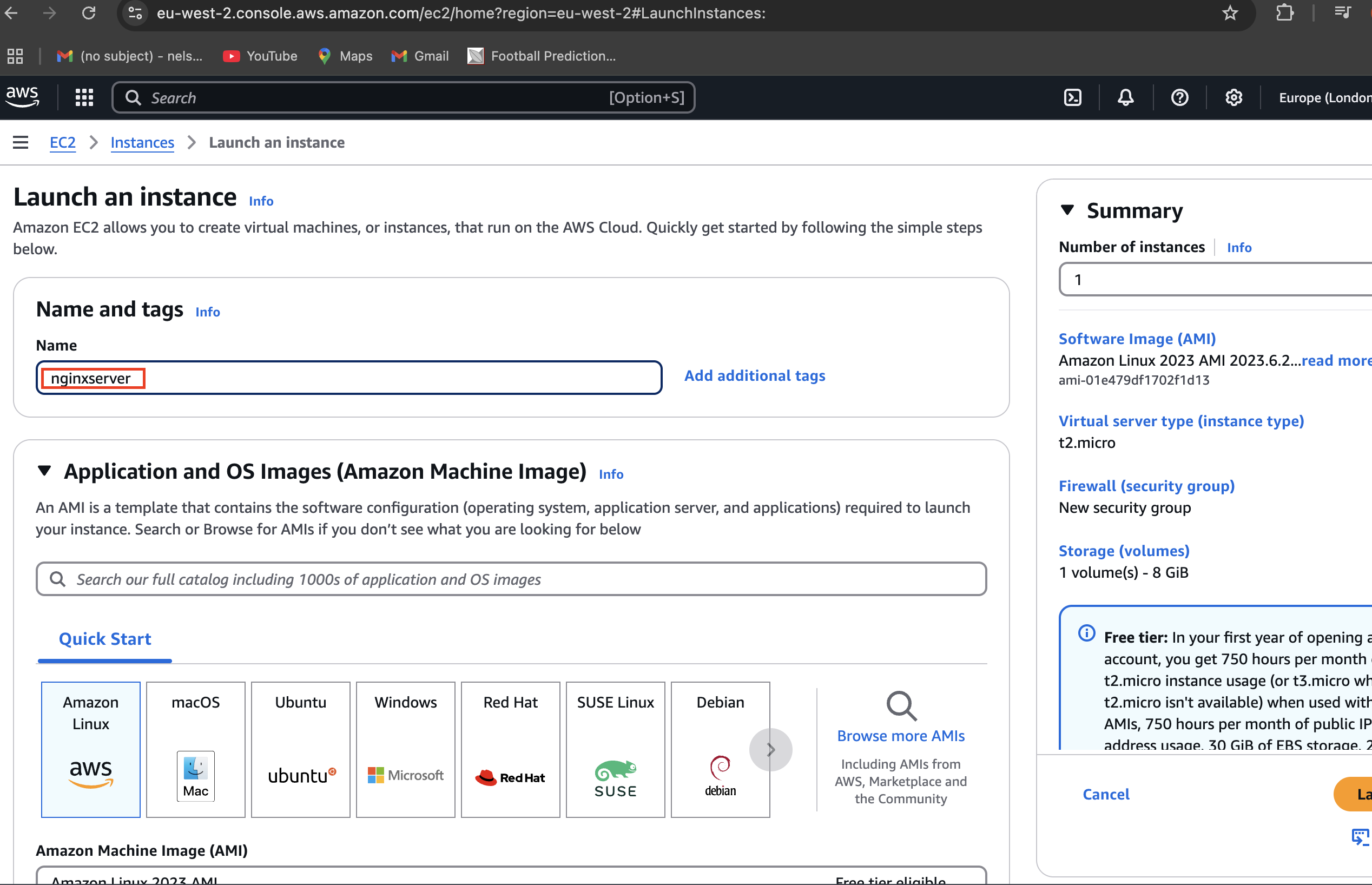Click the AMI catalog search field
Image resolution: width=1372 pixels, height=885 pixels.
(x=511, y=579)
